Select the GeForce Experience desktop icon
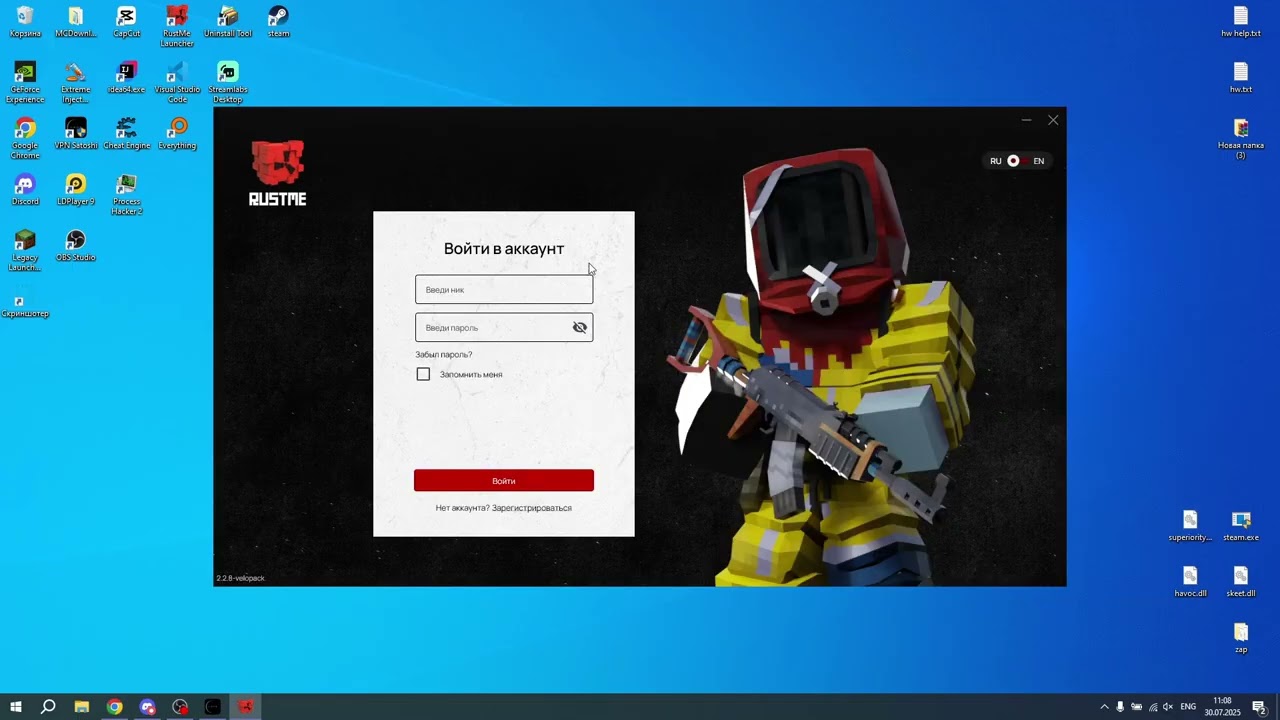Screen dimensions: 1280x720 (x=25, y=83)
